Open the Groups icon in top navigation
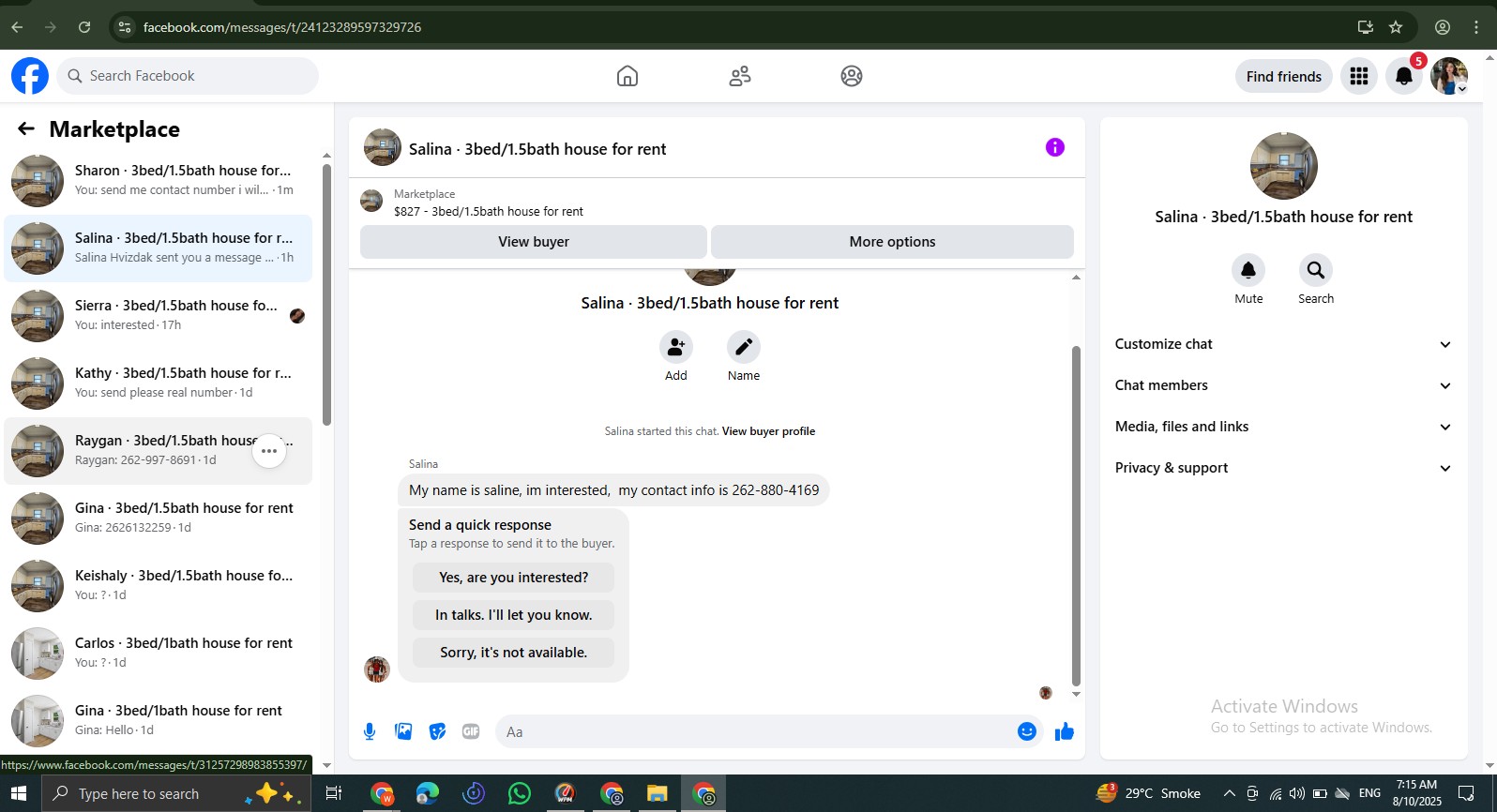The image size is (1497, 812). coord(852,76)
